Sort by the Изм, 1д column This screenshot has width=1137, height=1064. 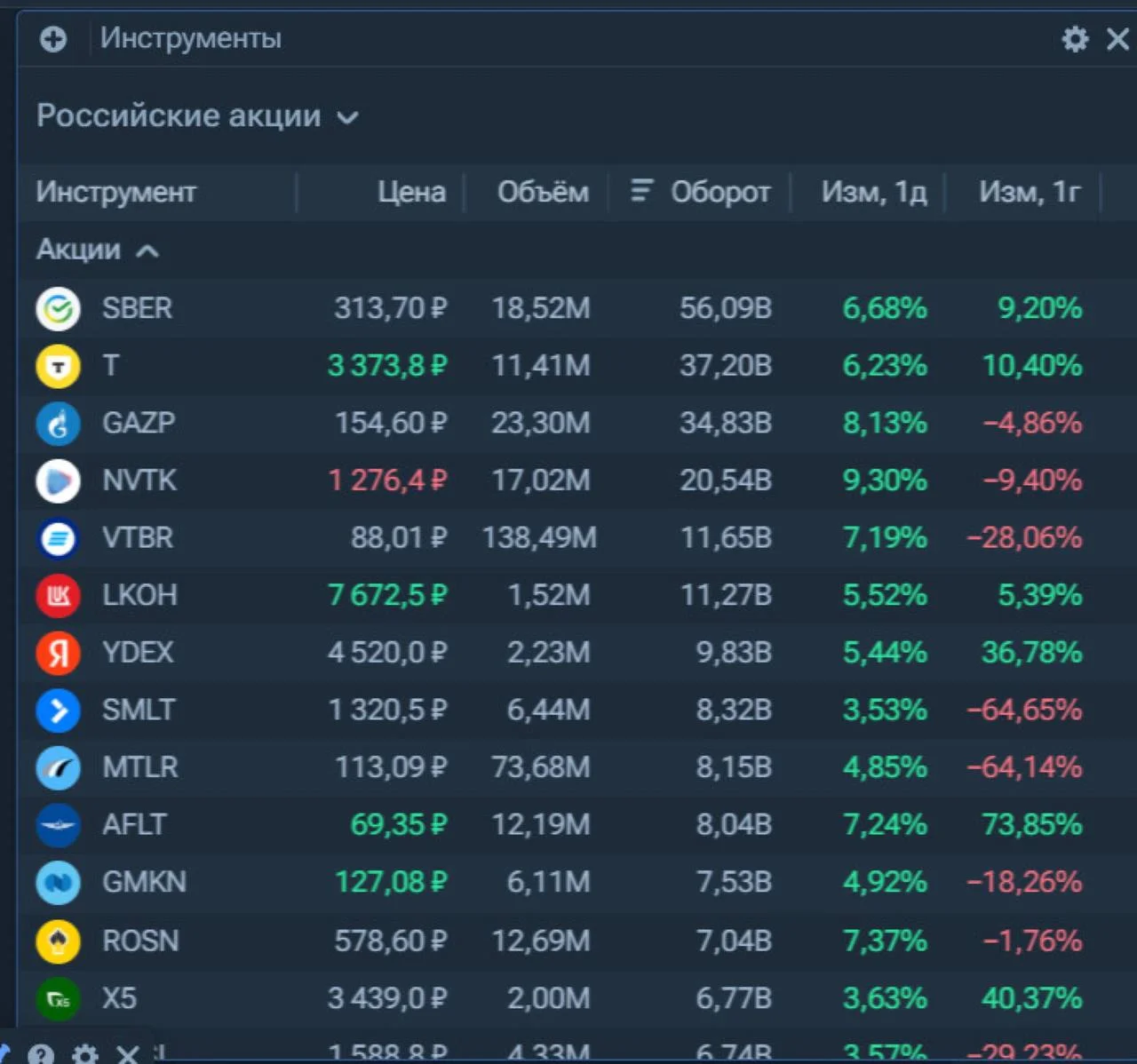click(874, 192)
